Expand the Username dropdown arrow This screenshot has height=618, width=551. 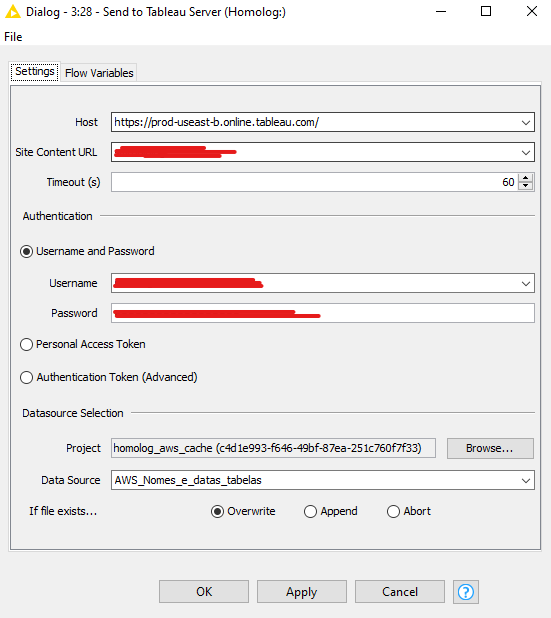click(526, 283)
